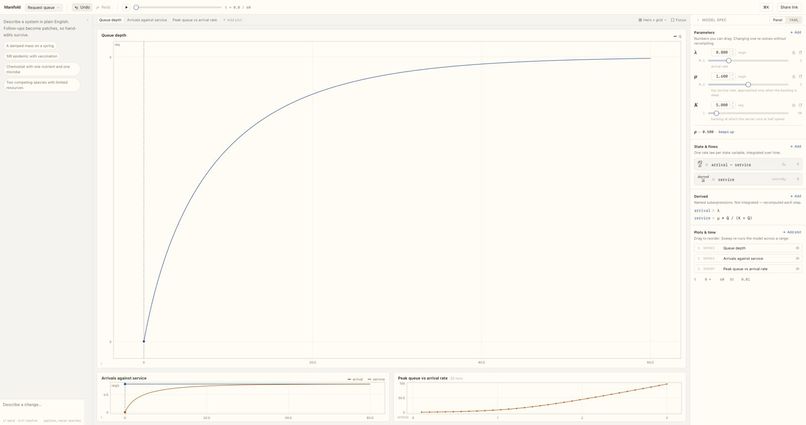Click the delete icon on the μ row
Viewport: 806px width, 425px height.
click(x=800, y=77)
